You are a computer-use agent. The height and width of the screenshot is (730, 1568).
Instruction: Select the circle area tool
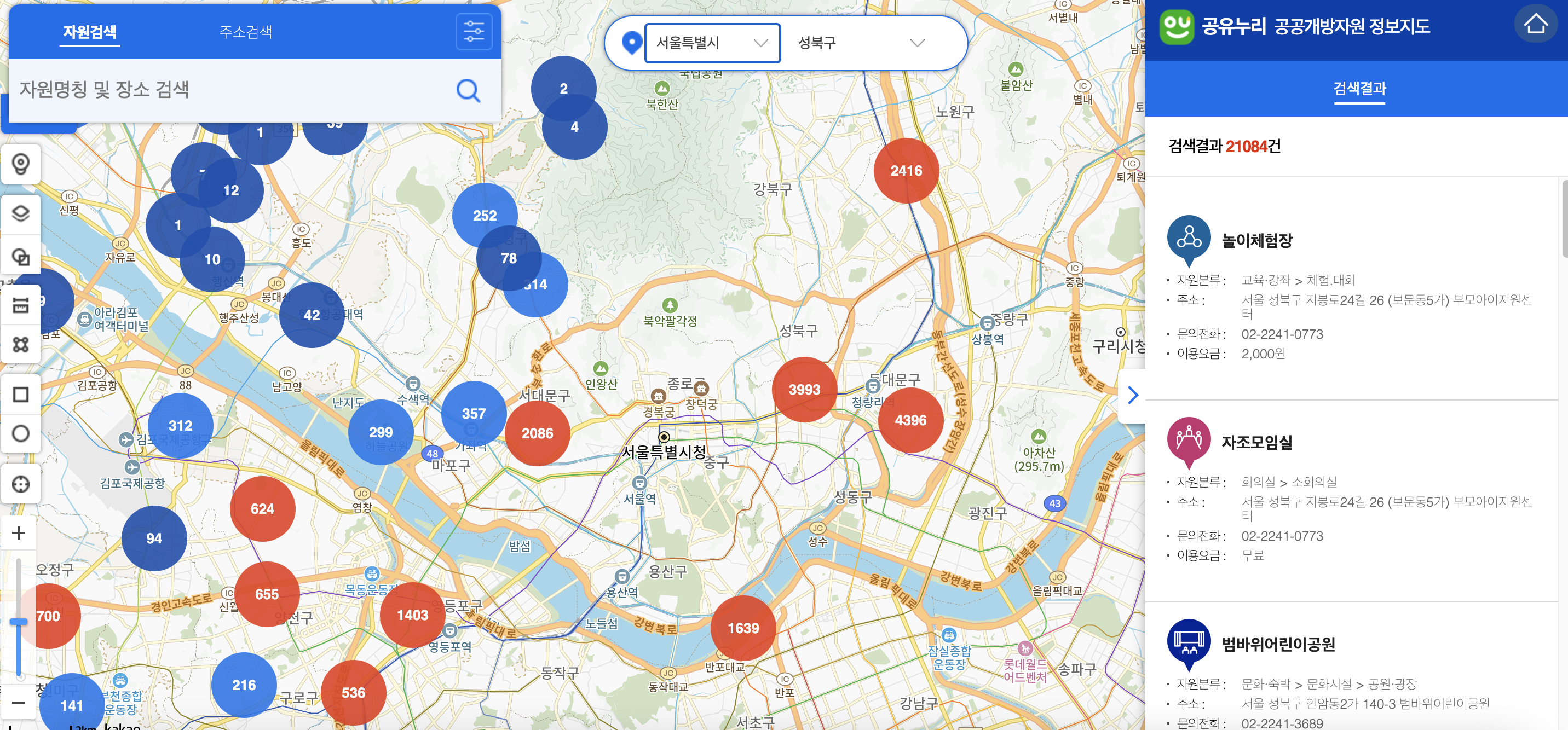(21, 434)
